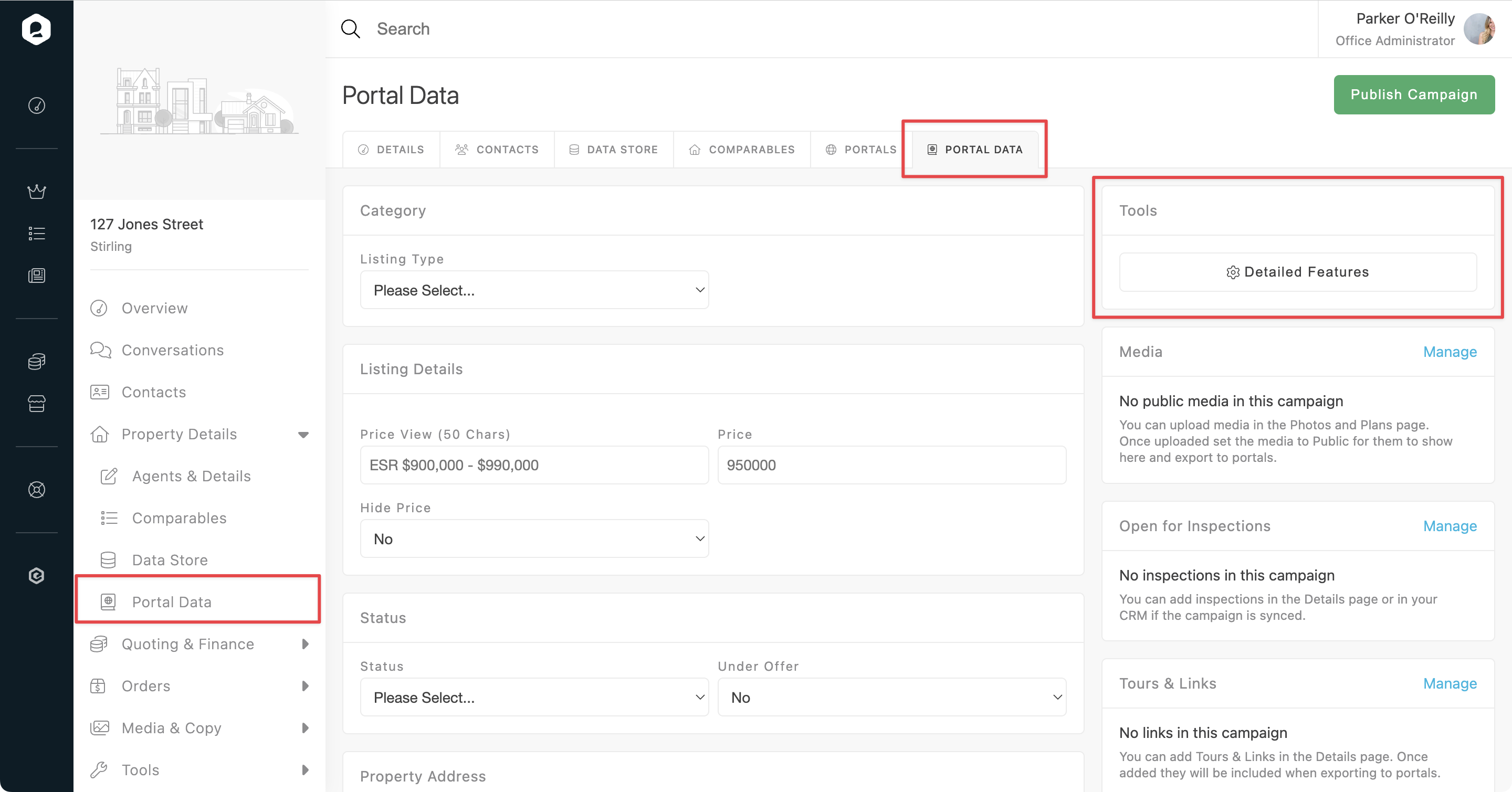The width and height of the screenshot is (1512, 792).
Task: Collapse the Property Details section
Action: tap(303, 434)
